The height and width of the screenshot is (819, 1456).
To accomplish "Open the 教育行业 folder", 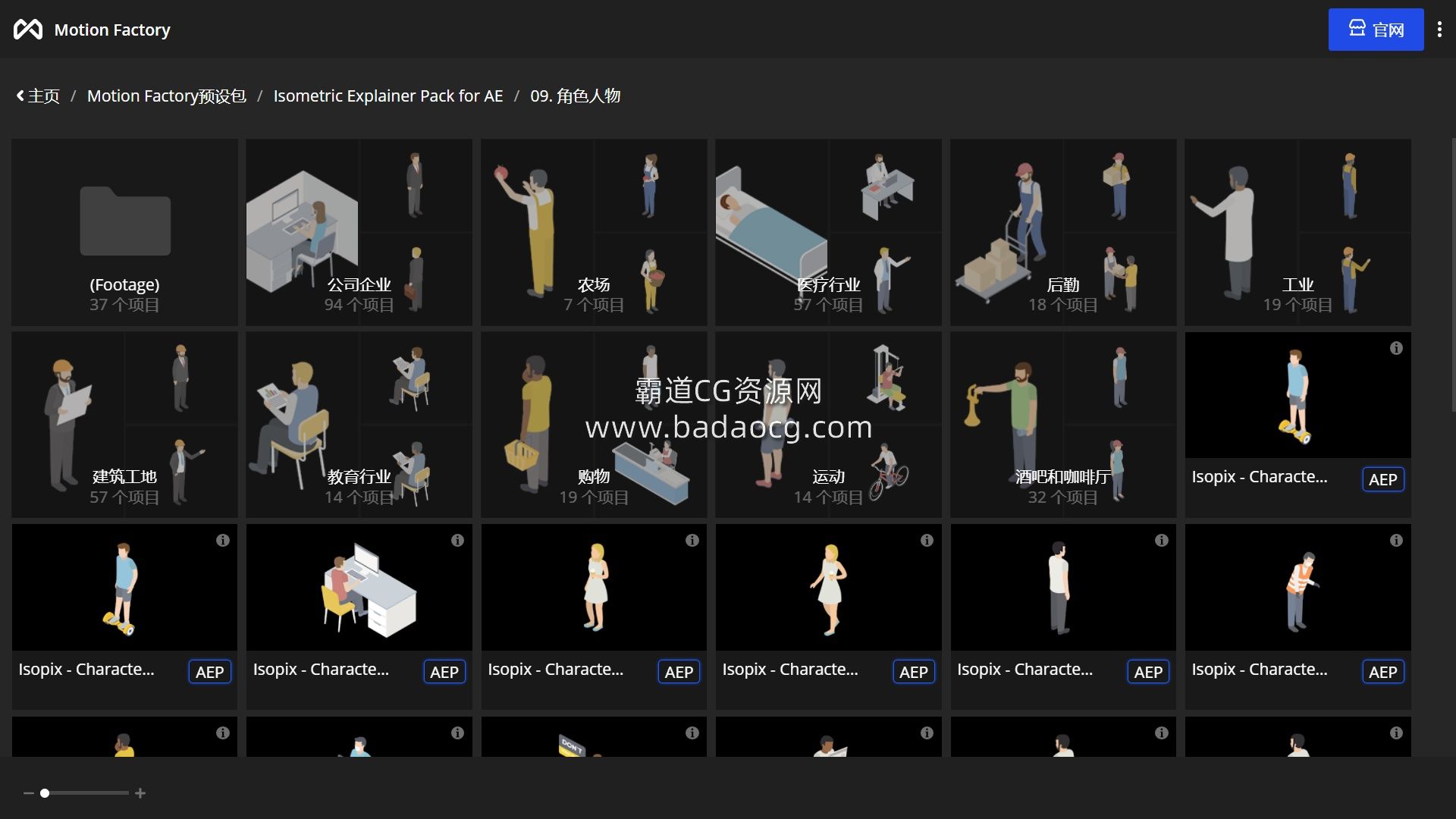I will tap(359, 425).
